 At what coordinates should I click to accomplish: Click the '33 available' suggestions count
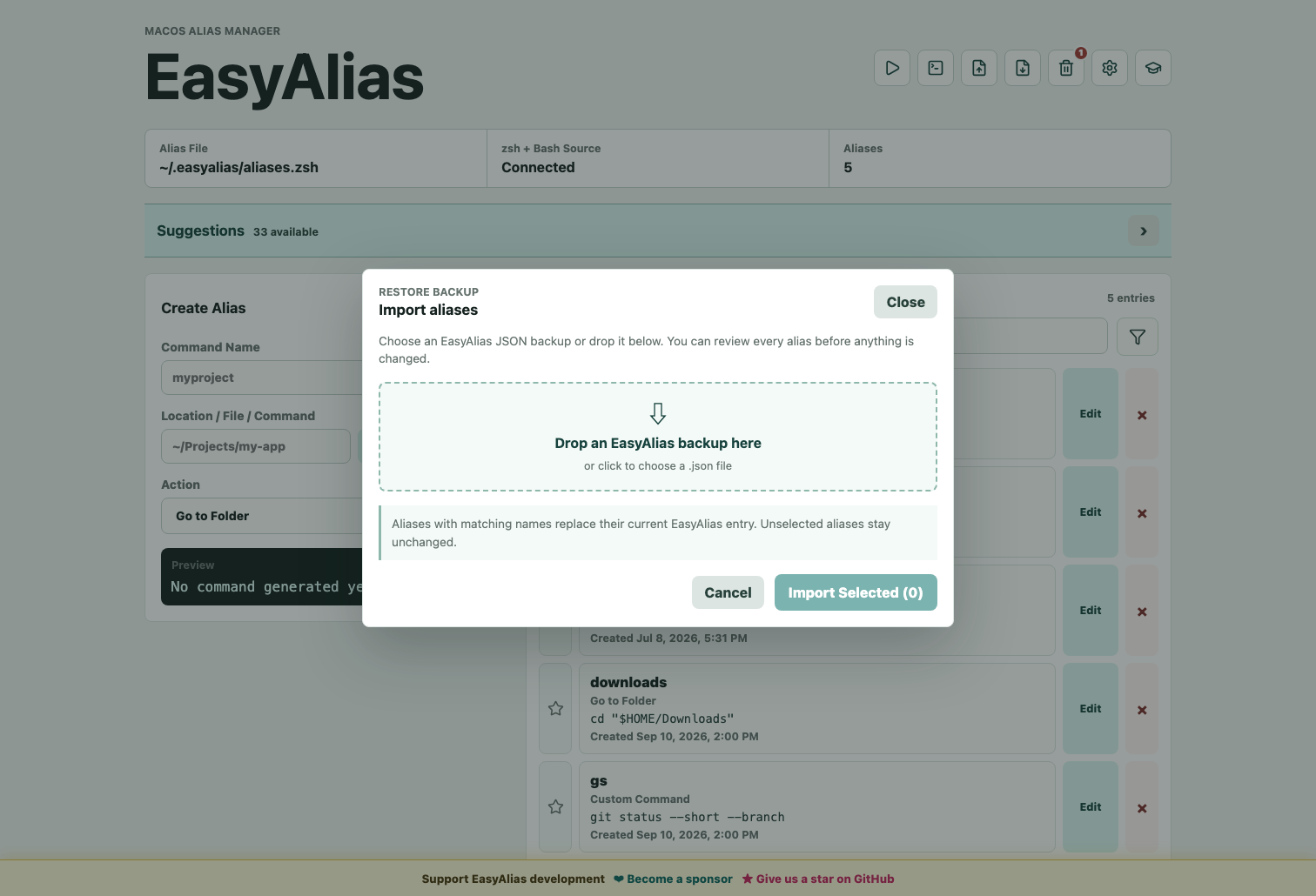point(285,232)
